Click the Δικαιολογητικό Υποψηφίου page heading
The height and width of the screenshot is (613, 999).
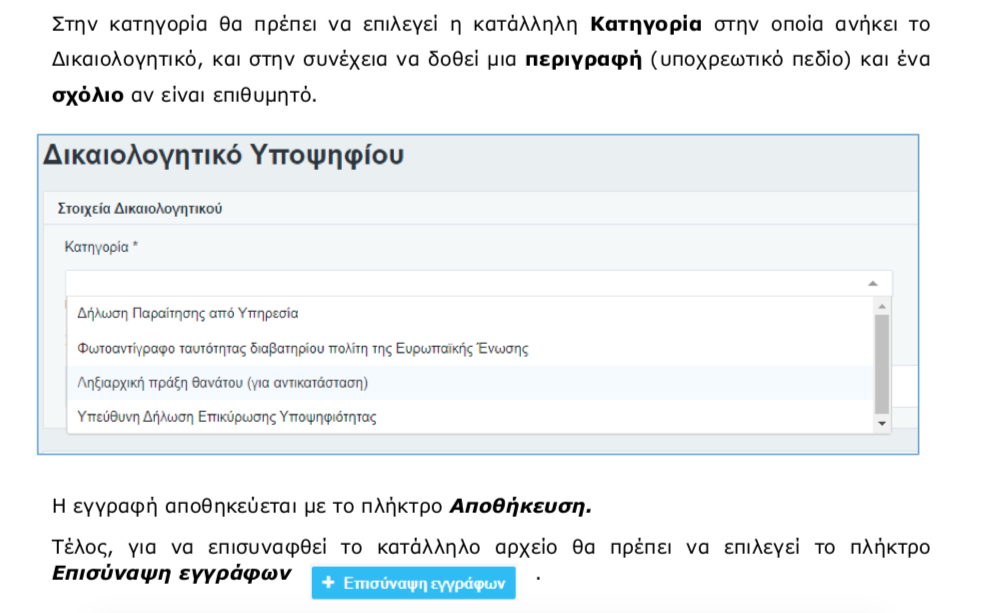pyautogui.click(x=223, y=156)
